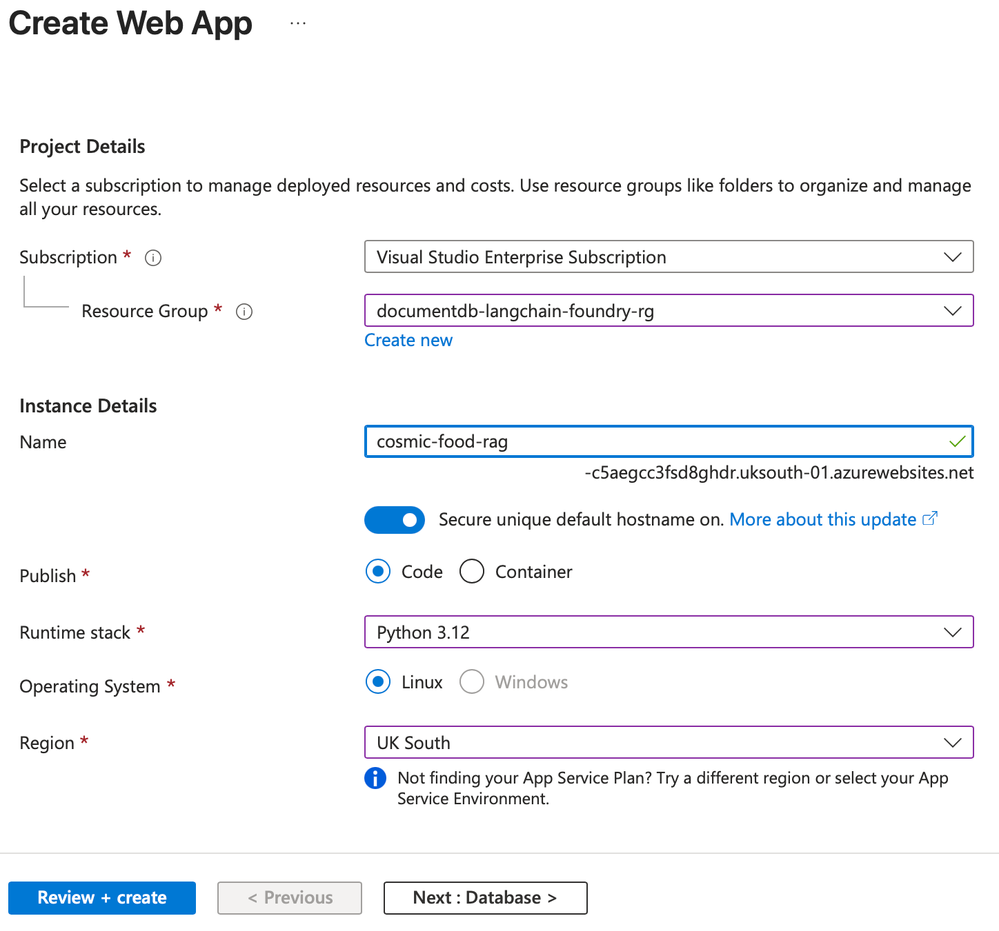
Task: Click the Subscription info icon
Action: pos(153,258)
